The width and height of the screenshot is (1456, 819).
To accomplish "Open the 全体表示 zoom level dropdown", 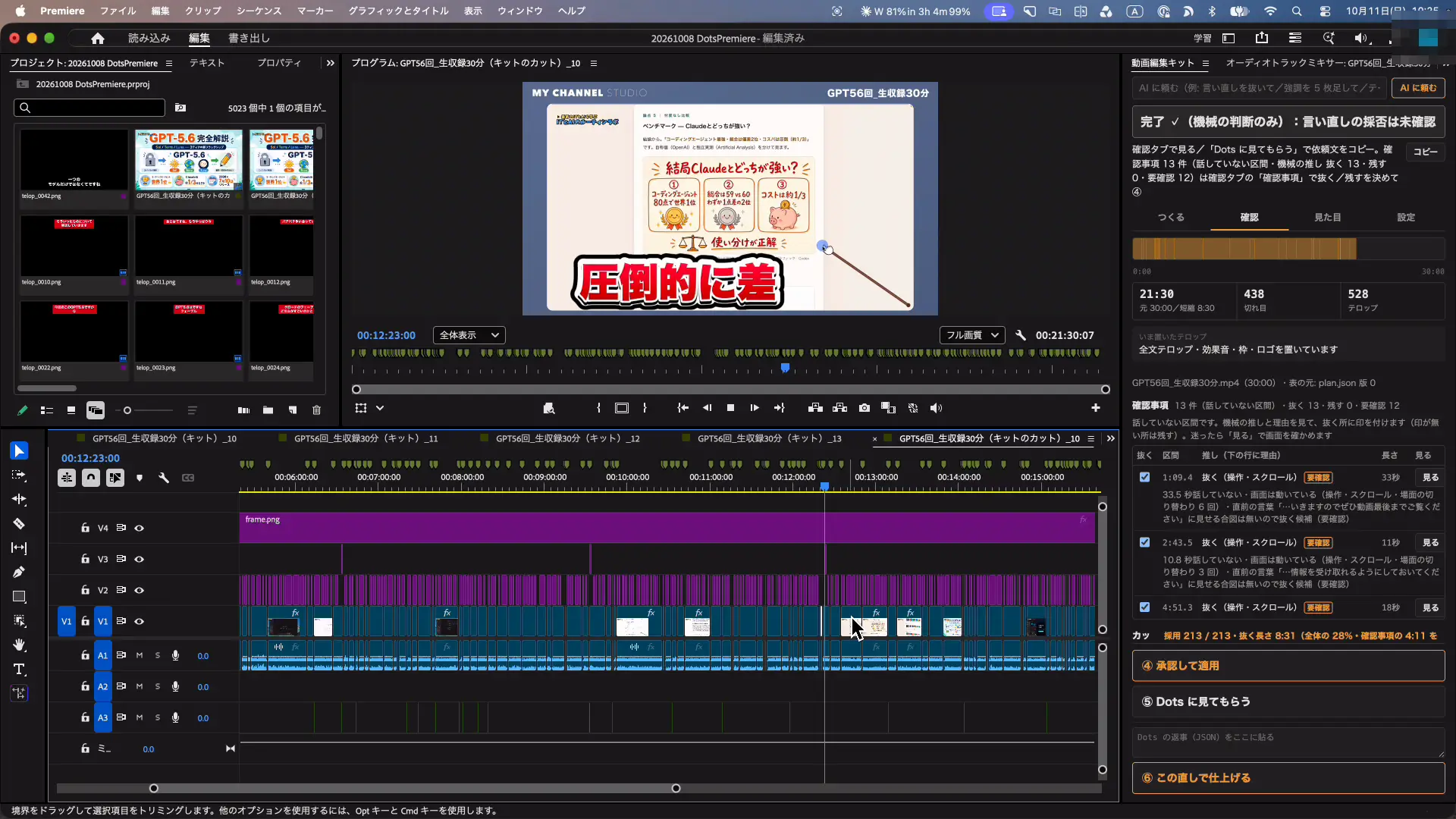I will 469,335.
